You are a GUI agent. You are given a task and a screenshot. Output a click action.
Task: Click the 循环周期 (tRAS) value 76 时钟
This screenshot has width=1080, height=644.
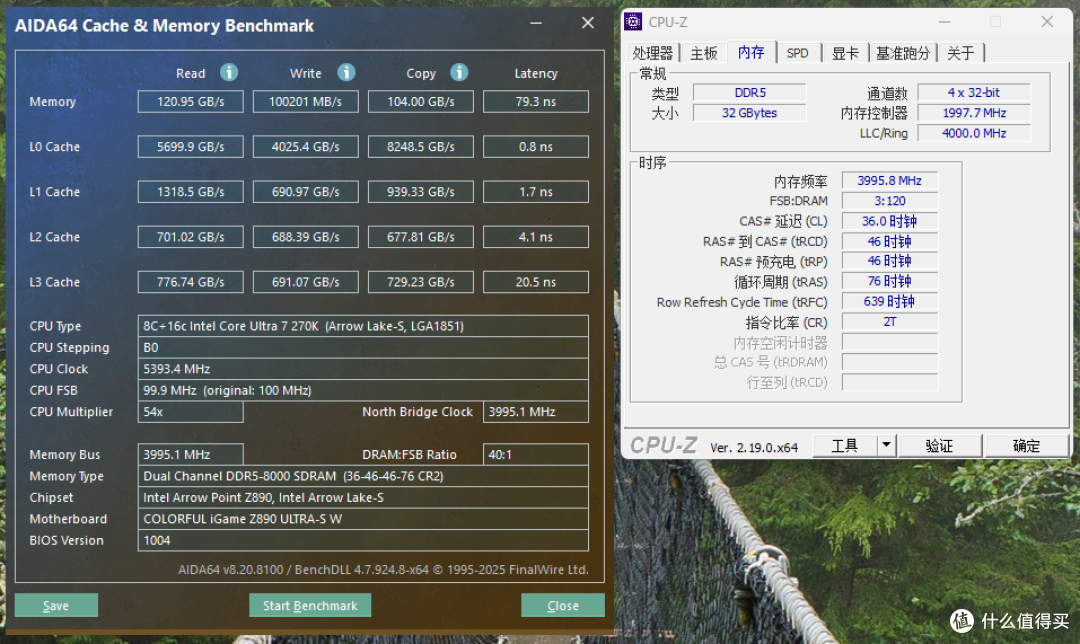pyautogui.click(x=889, y=282)
